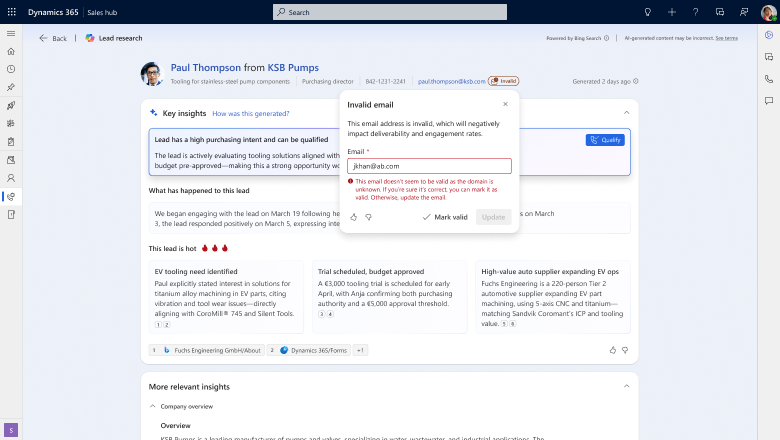This screenshot has height=440, width=780.
Task: Collapse the More relevant insights section
Action: [626, 386]
